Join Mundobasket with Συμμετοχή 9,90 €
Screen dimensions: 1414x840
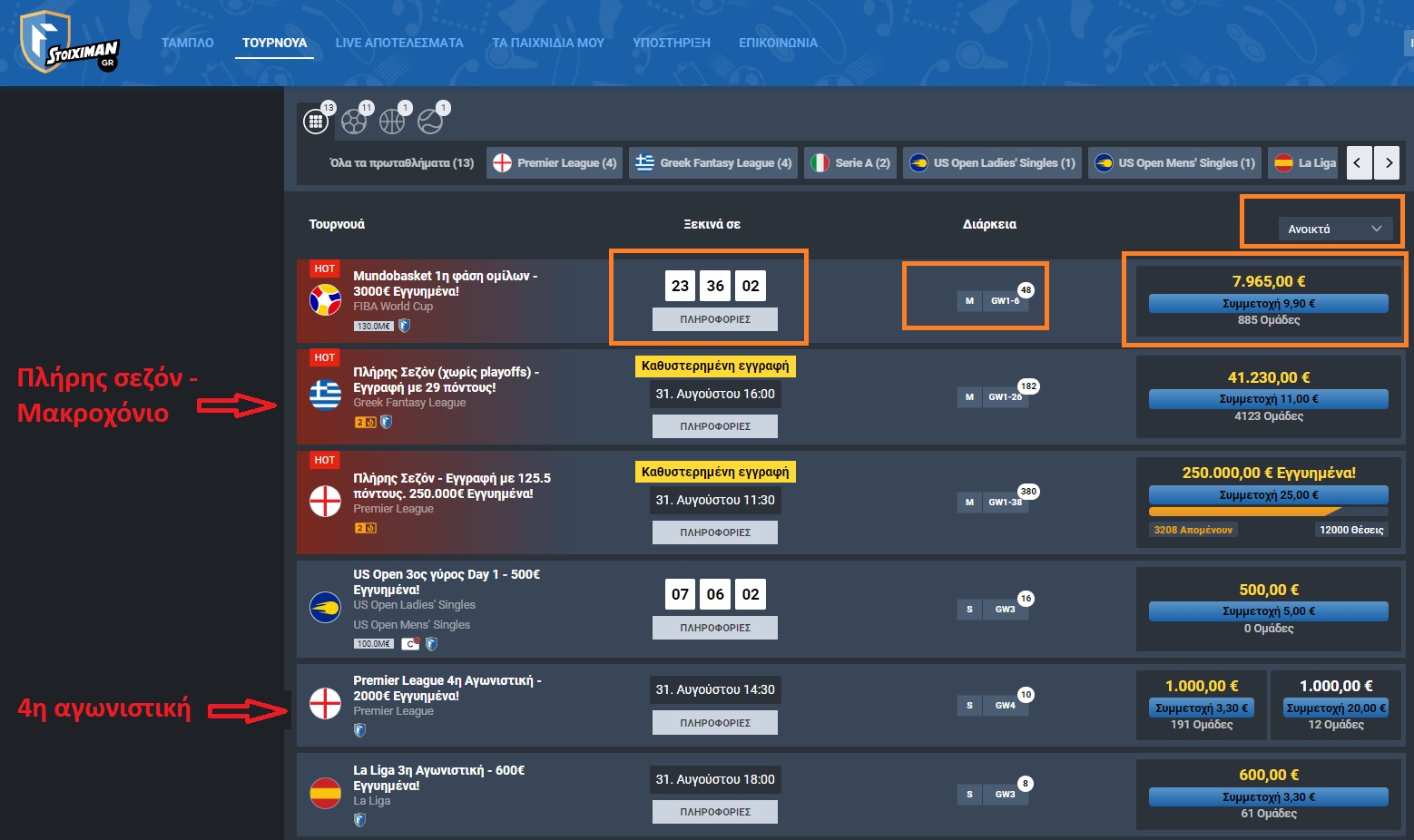point(1269,304)
